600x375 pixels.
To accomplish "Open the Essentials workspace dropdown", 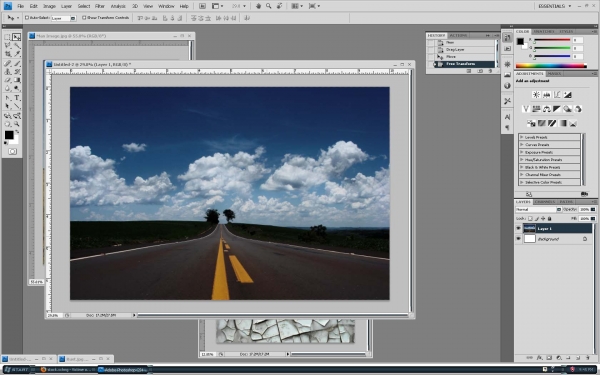I will coord(554,6).
